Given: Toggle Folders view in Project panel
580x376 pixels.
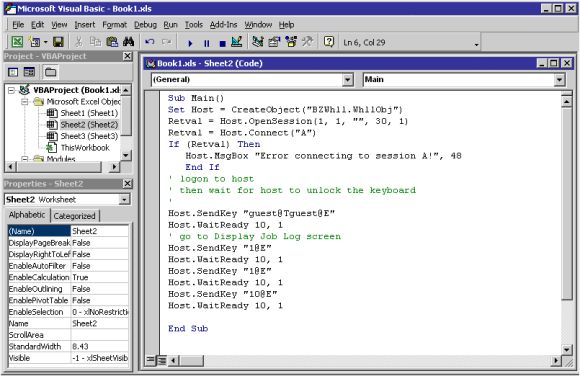Looking at the screenshot, I should tap(50, 72).
